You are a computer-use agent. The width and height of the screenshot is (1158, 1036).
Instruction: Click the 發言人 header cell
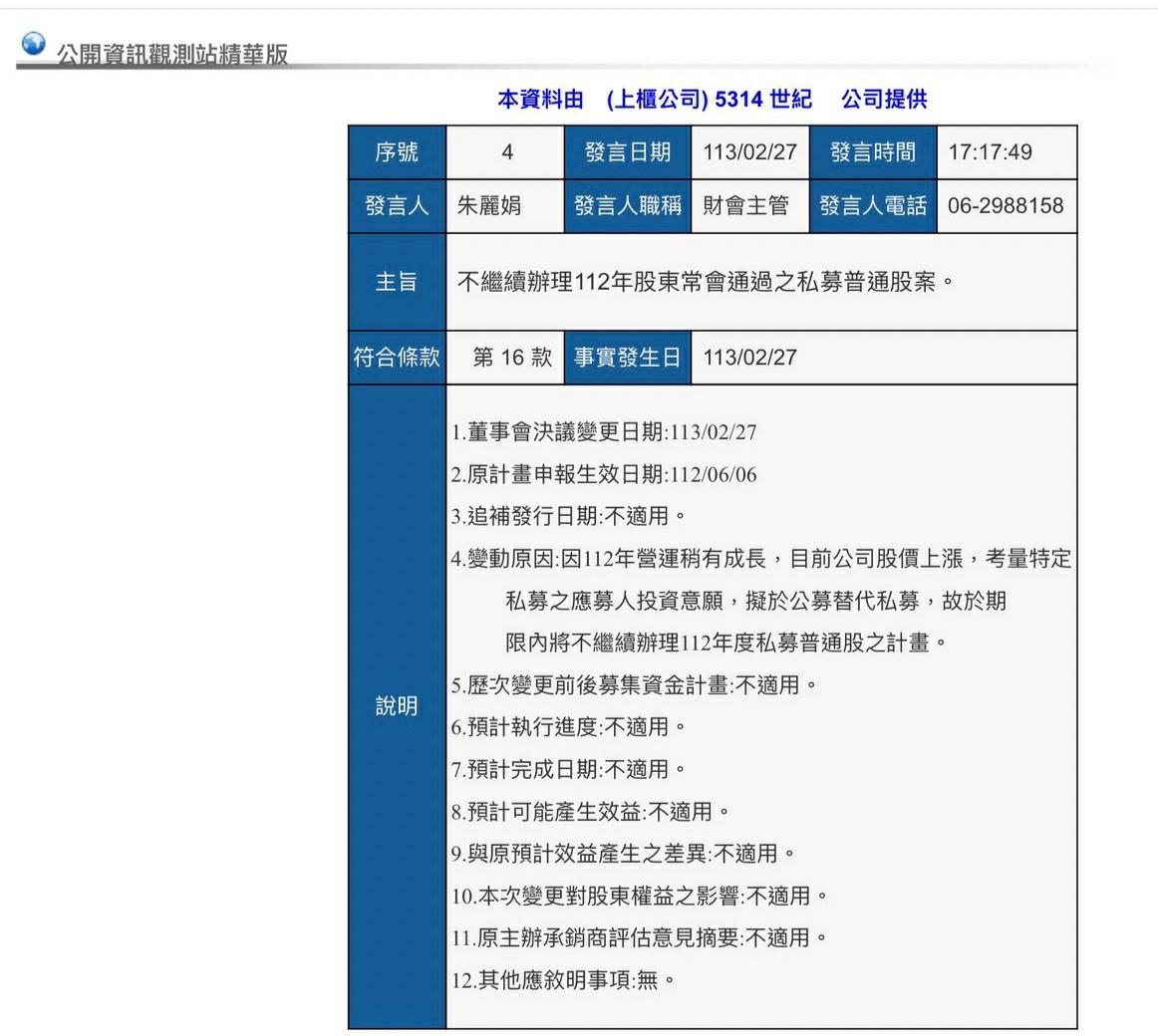(x=397, y=206)
